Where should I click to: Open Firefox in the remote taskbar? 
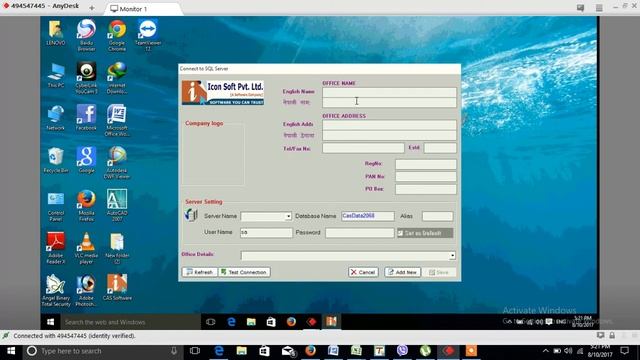click(x=291, y=322)
